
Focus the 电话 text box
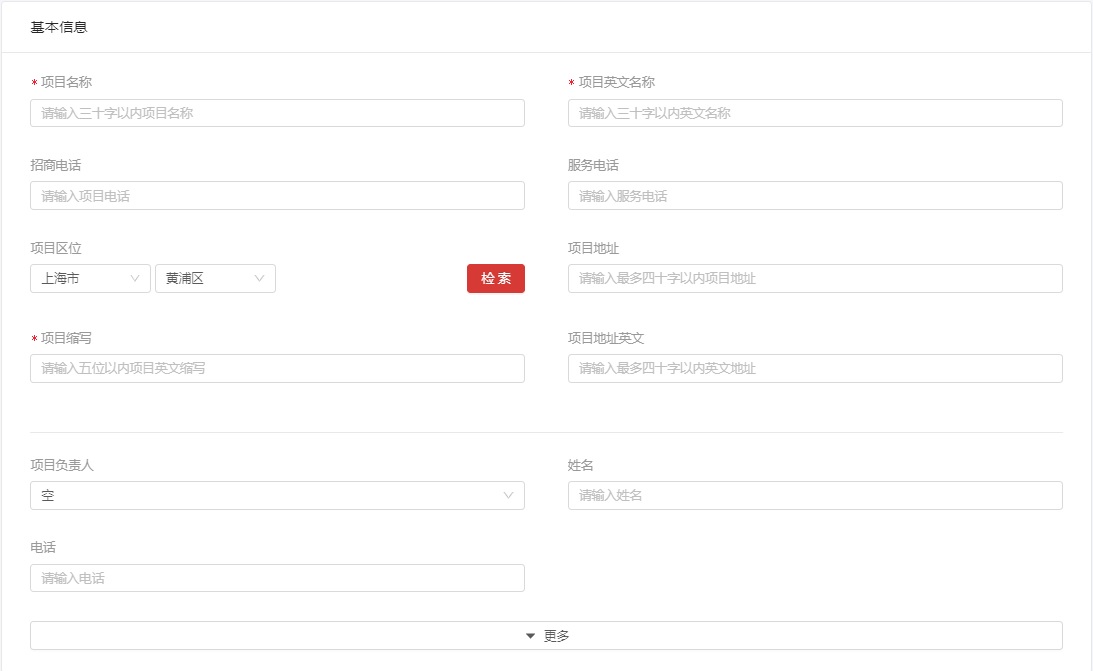click(277, 578)
